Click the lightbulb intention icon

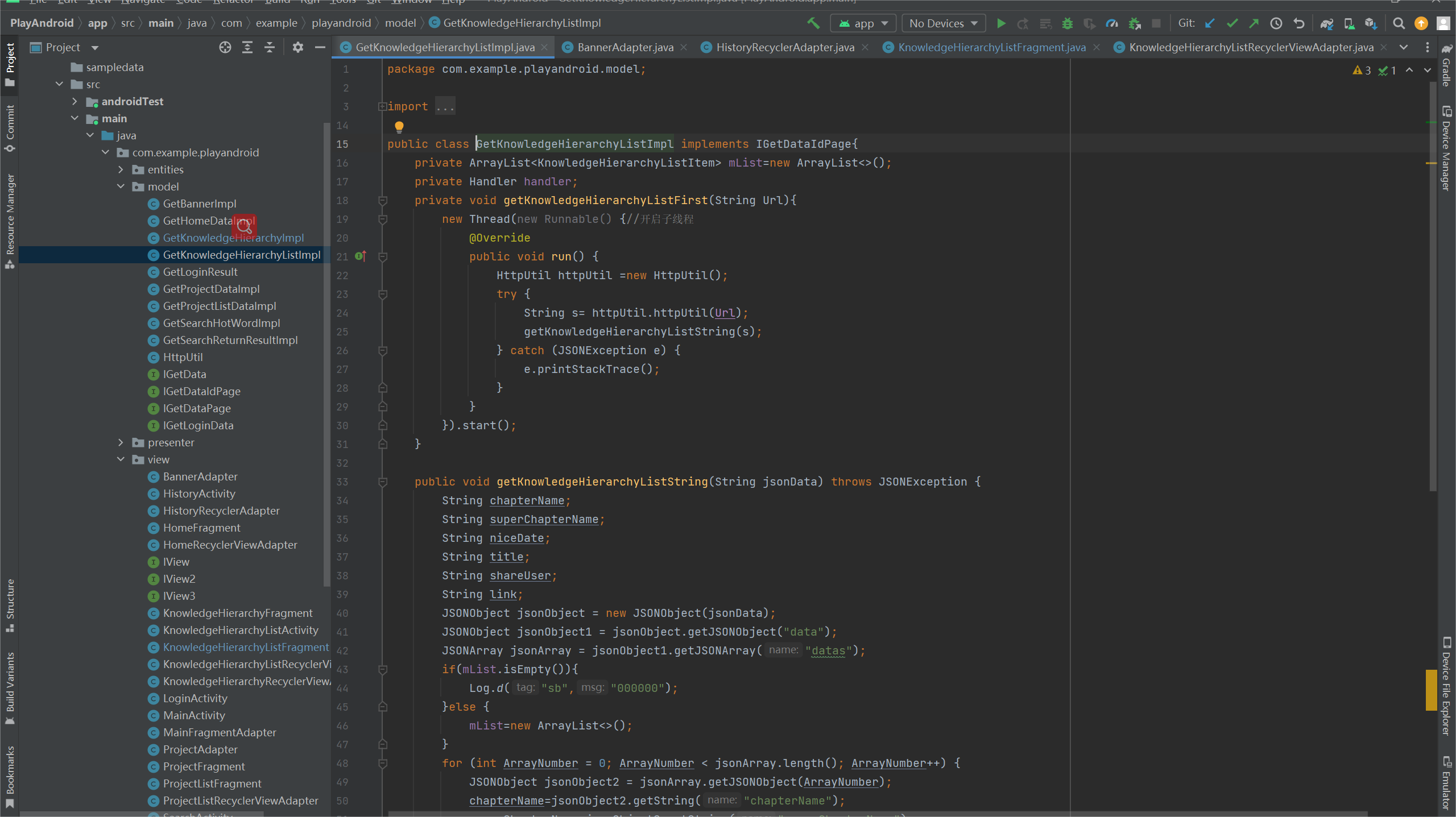pos(399,126)
